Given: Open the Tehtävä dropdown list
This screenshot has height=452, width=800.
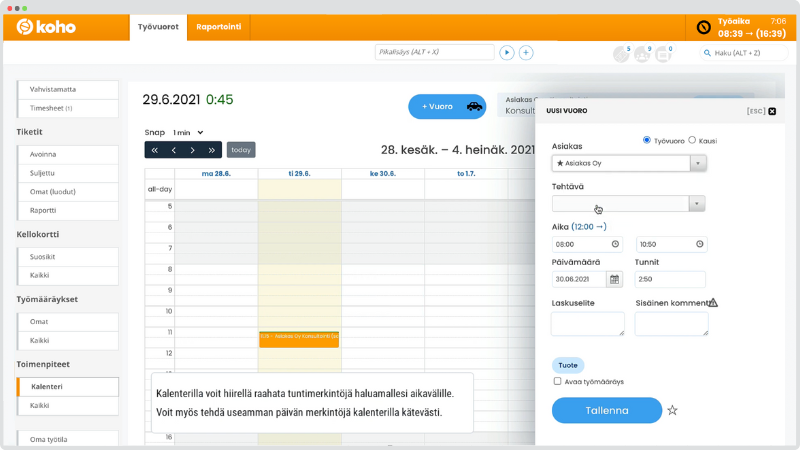Looking at the screenshot, I should coord(697,203).
